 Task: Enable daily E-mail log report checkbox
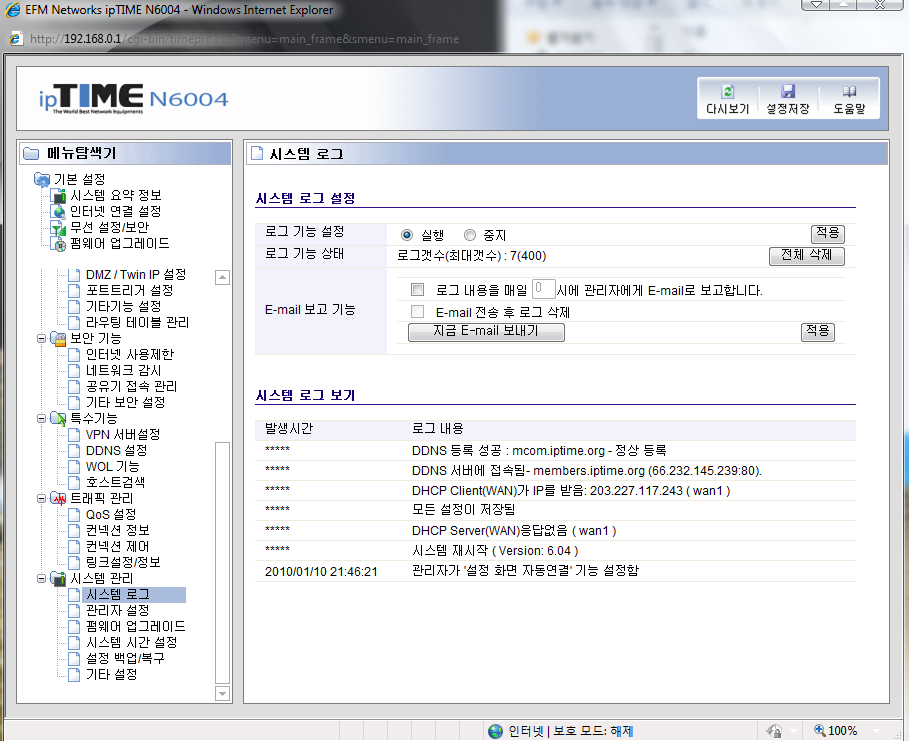(x=418, y=290)
